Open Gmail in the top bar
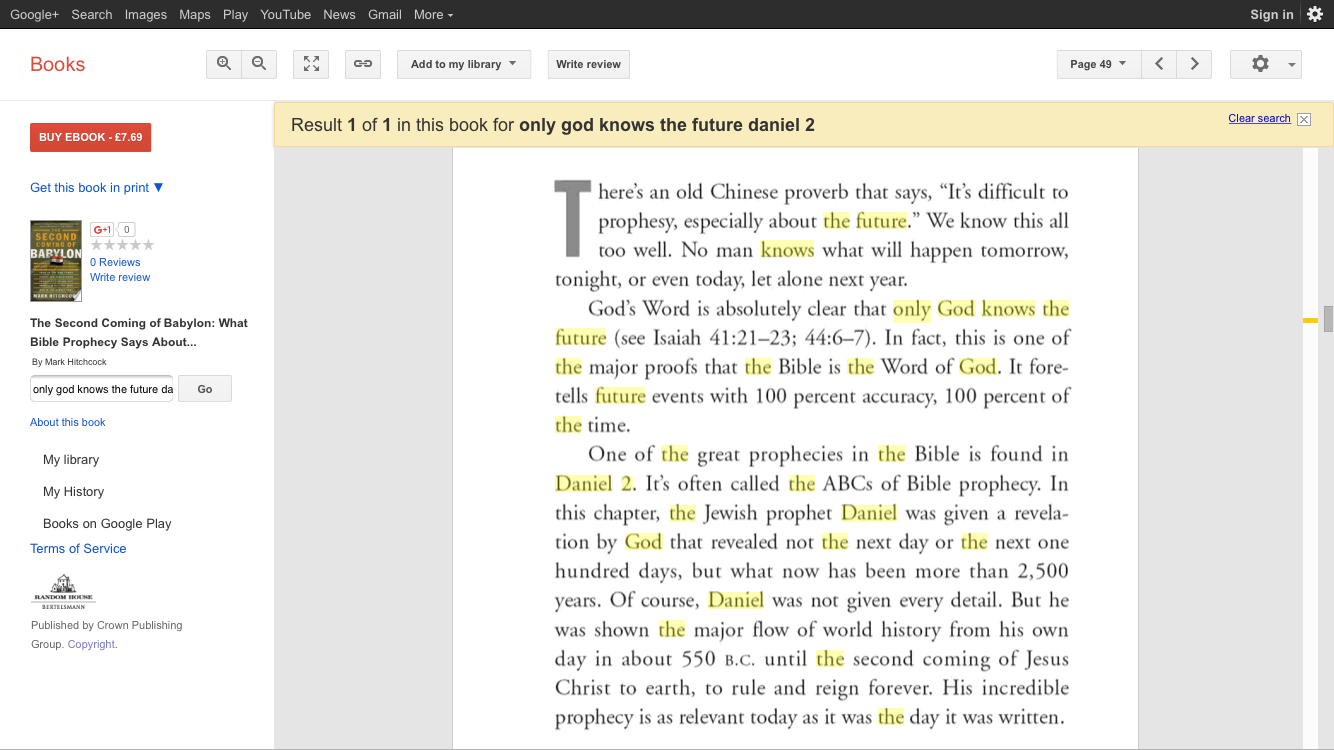Viewport: 1334px width, 750px height. tap(385, 14)
